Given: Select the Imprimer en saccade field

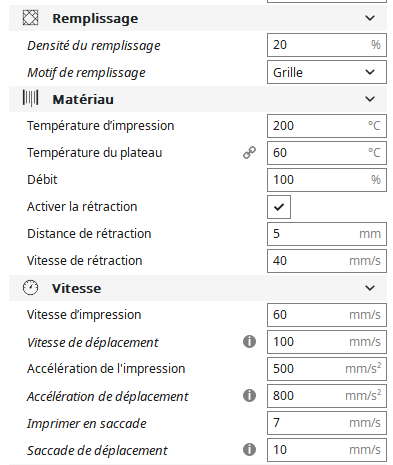Looking at the screenshot, I should [327, 423].
